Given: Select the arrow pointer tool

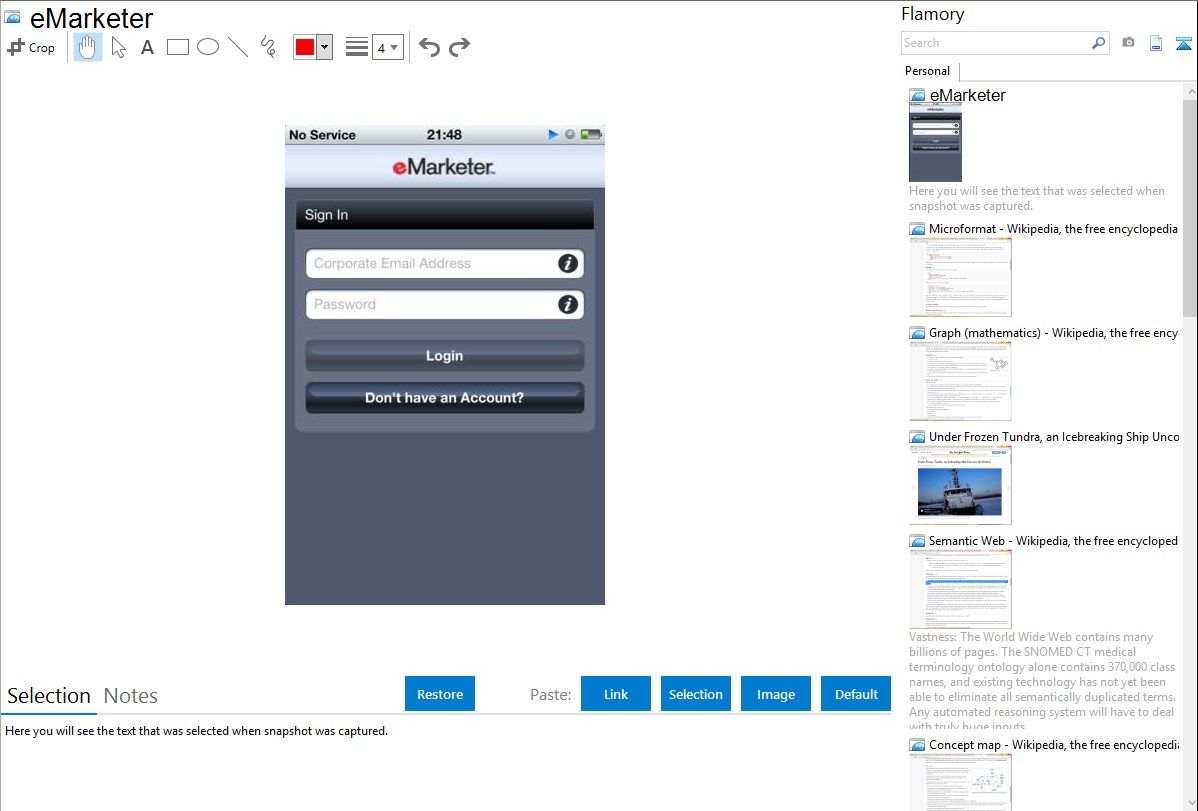Looking at the screenshot, I should click(118, 47).
